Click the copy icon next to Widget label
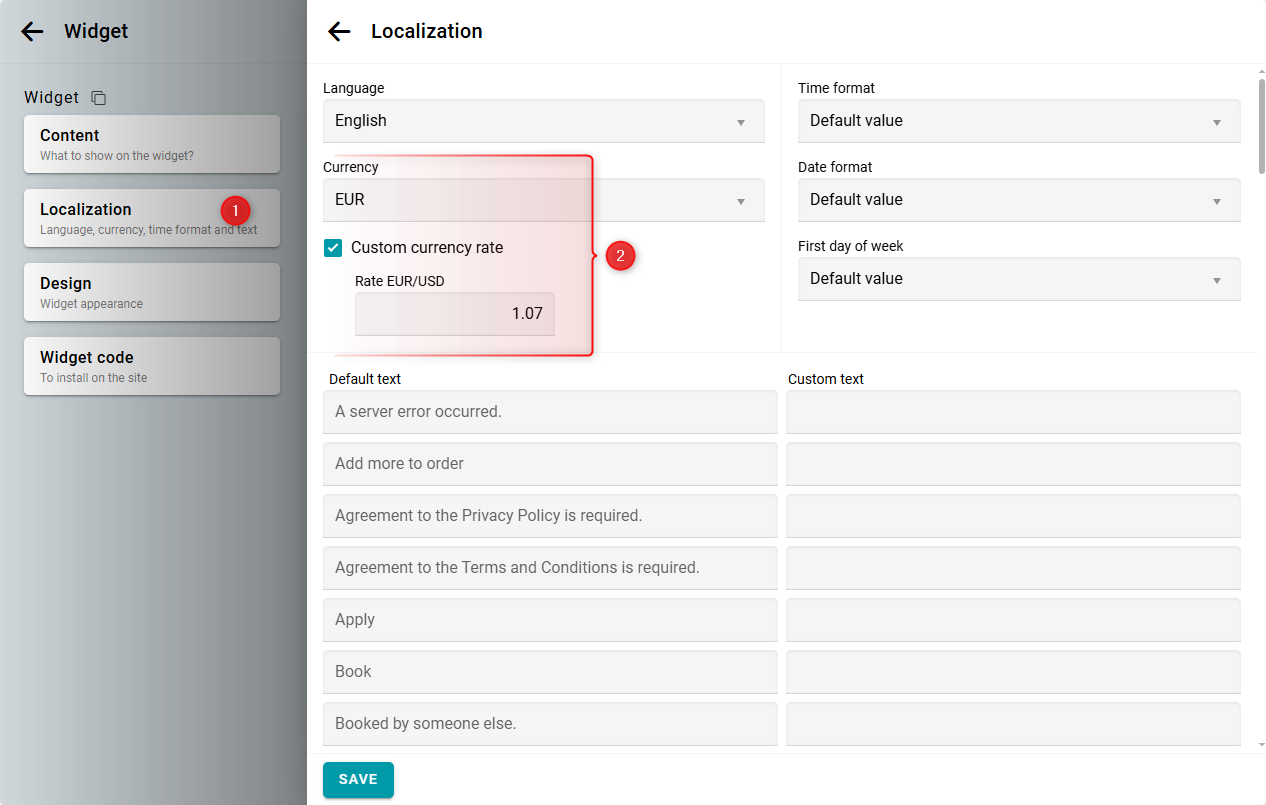The height and width of the screenshot is (805, 1266). [98, 98]
